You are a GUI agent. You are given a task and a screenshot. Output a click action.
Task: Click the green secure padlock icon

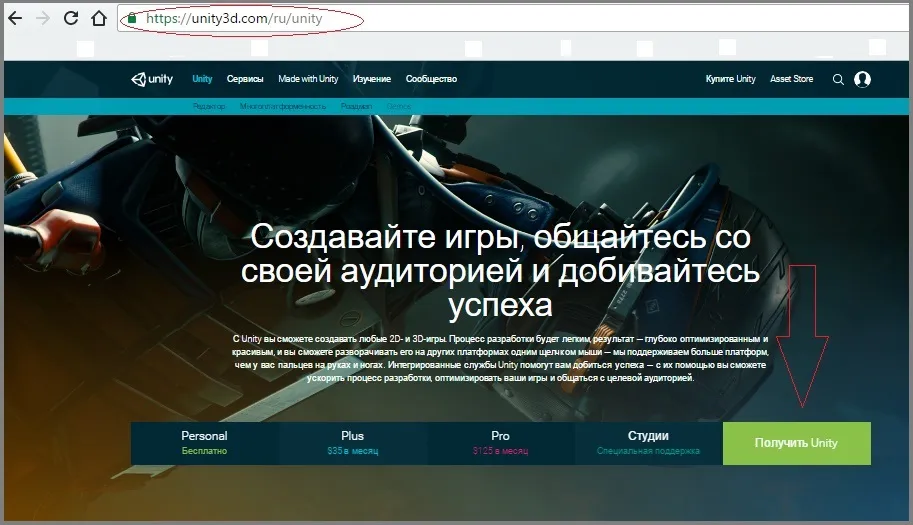click(132, 18)
